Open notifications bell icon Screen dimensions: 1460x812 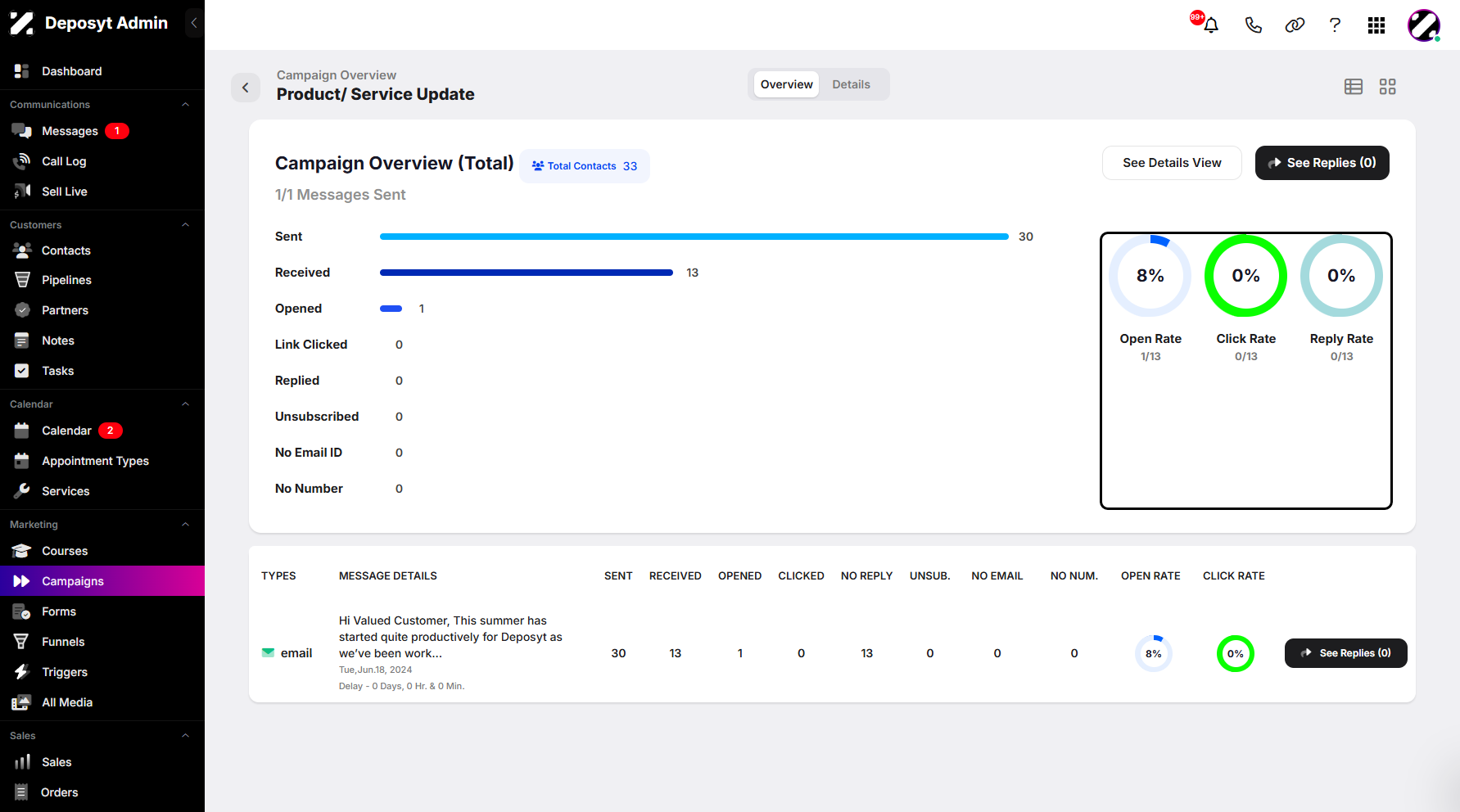[x=1210, y=25]
